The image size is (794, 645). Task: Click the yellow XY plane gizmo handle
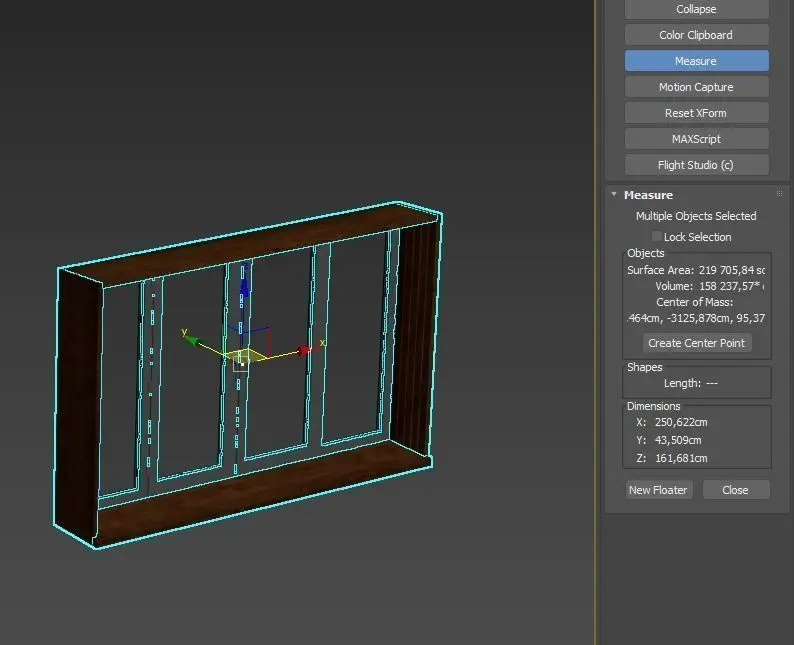[x=245, y=355]
